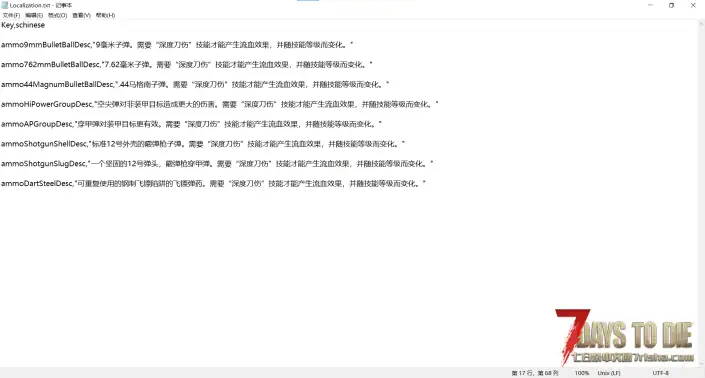
Task: Click the 100% zoom level in status bar
Action: (x=581, y=373)
